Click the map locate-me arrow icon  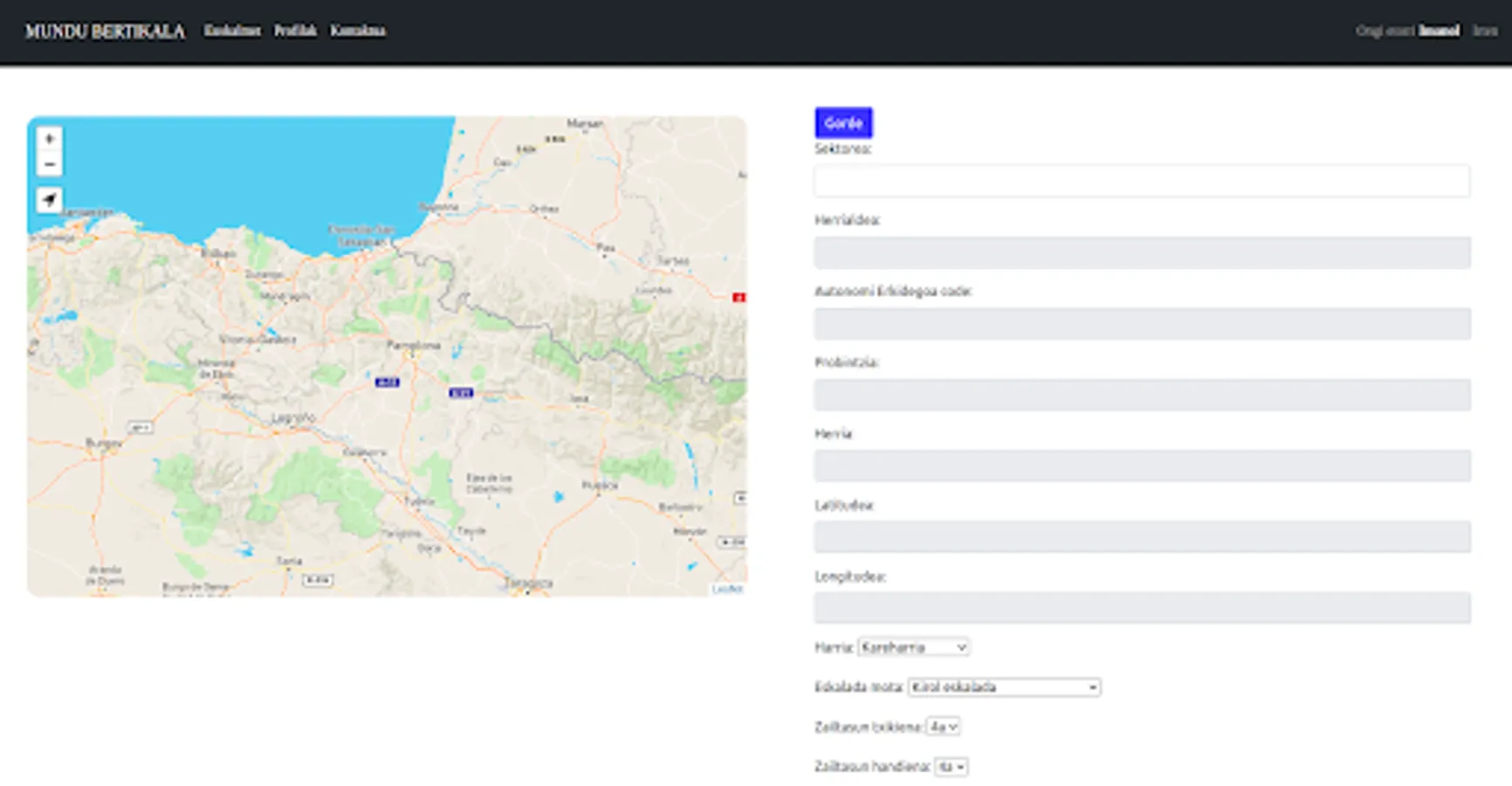point(49,200)
